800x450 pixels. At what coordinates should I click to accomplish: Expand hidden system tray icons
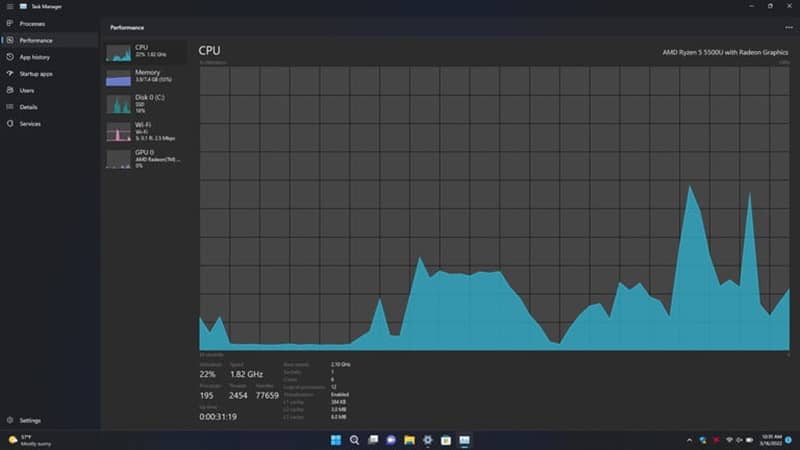(689, 440)
